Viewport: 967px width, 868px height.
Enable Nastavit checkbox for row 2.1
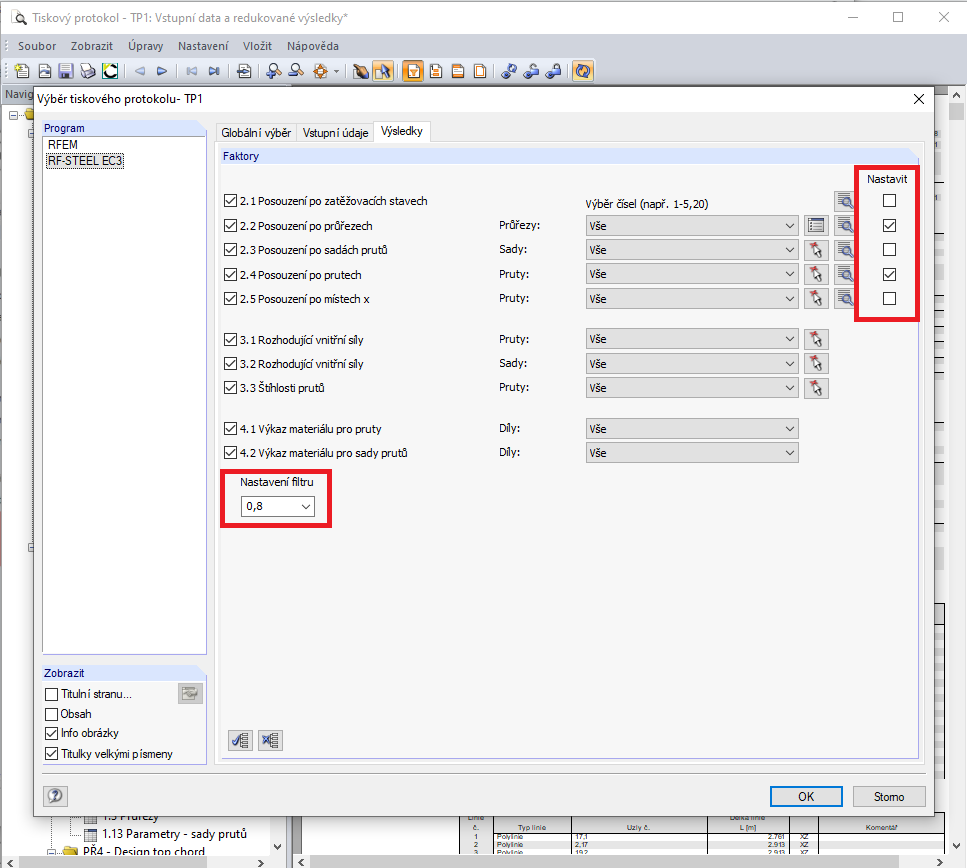pyautogui.click(x=889, y=201)
